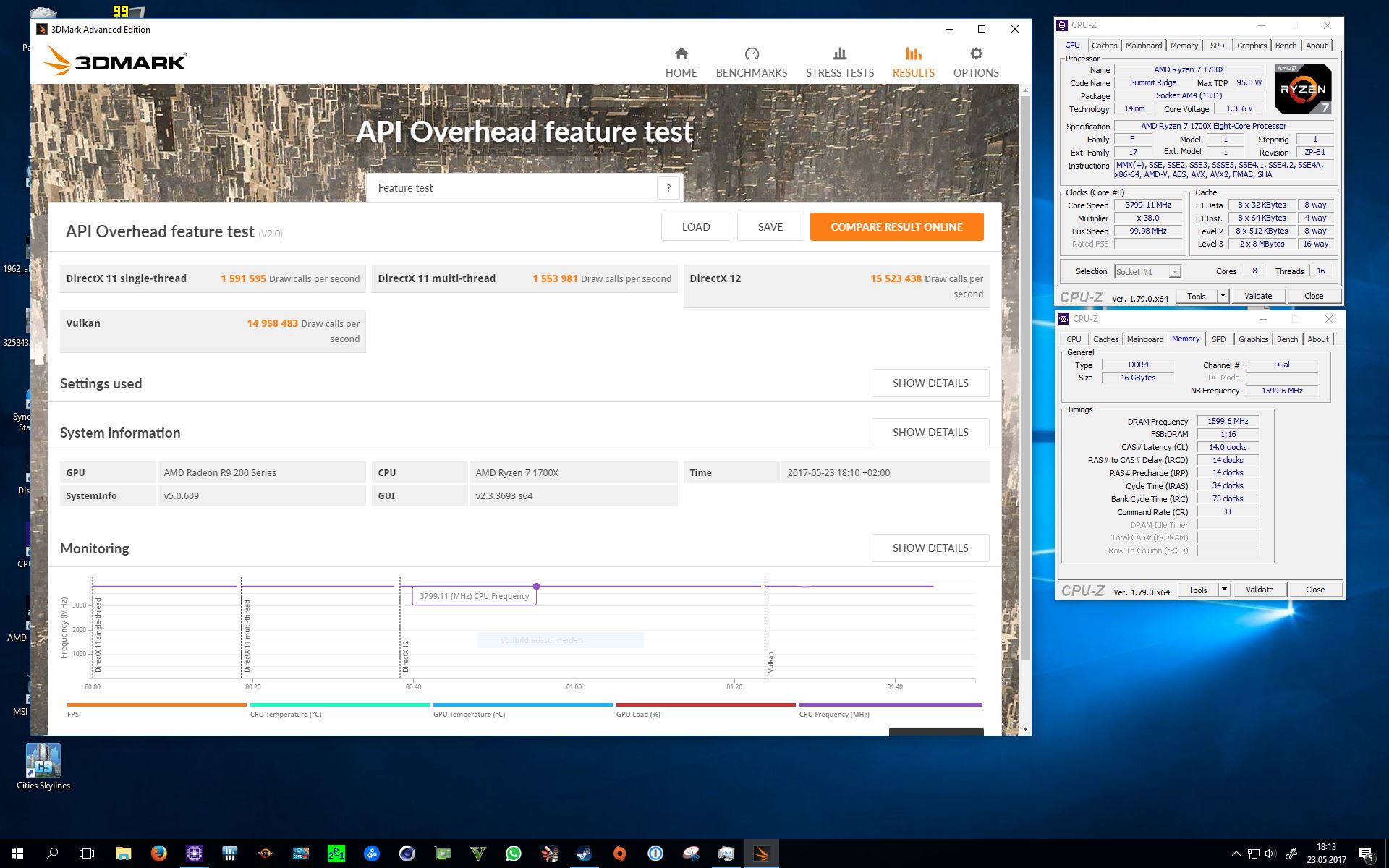Open the SPD tab in the lower CPU-Z window
This screenshot has width=1389, height=868.
(1218, 339)
